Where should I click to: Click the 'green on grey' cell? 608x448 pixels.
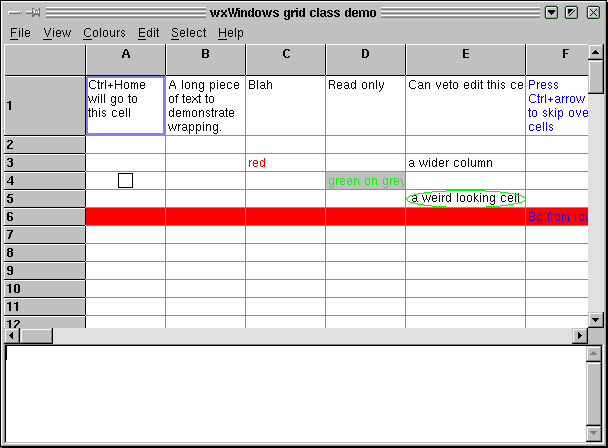click(x=366, y=181)
